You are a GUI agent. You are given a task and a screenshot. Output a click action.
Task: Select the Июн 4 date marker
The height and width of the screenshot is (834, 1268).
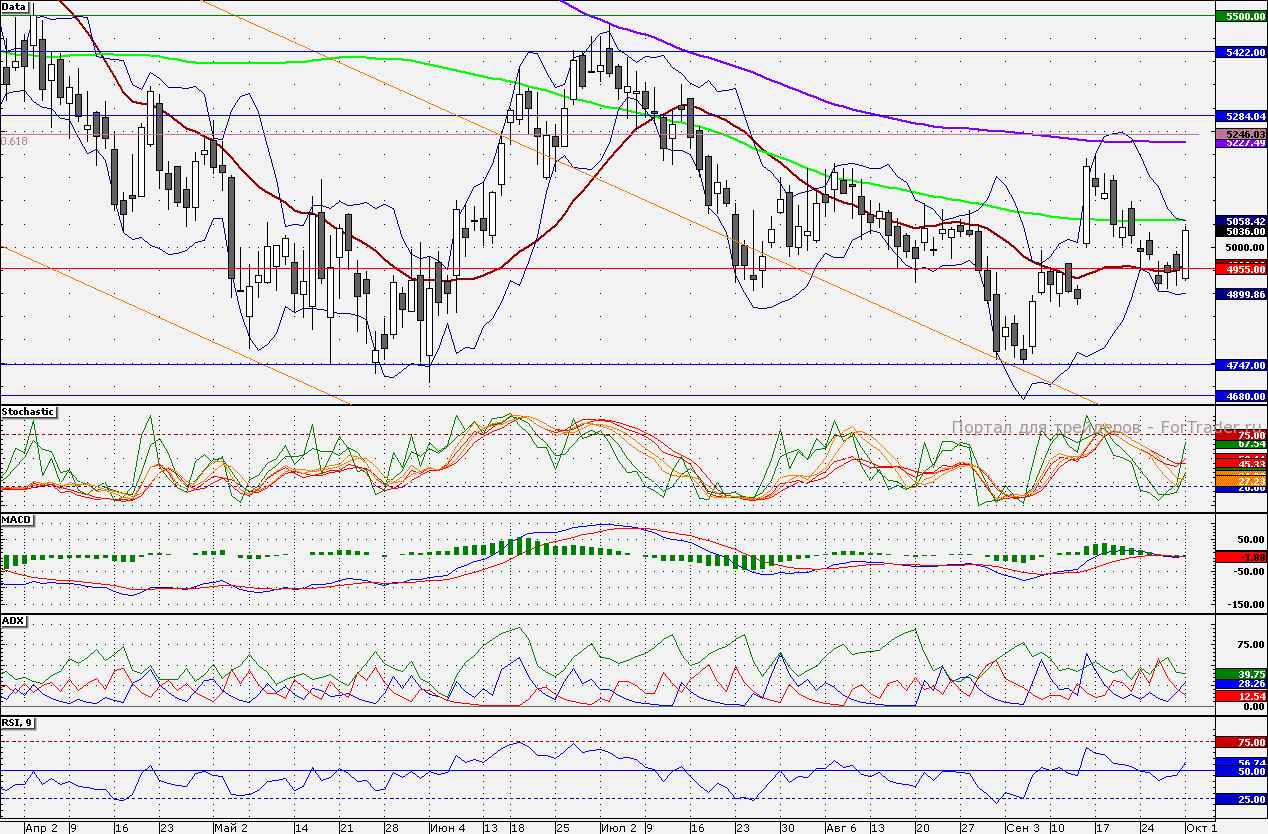coord(446,828)
